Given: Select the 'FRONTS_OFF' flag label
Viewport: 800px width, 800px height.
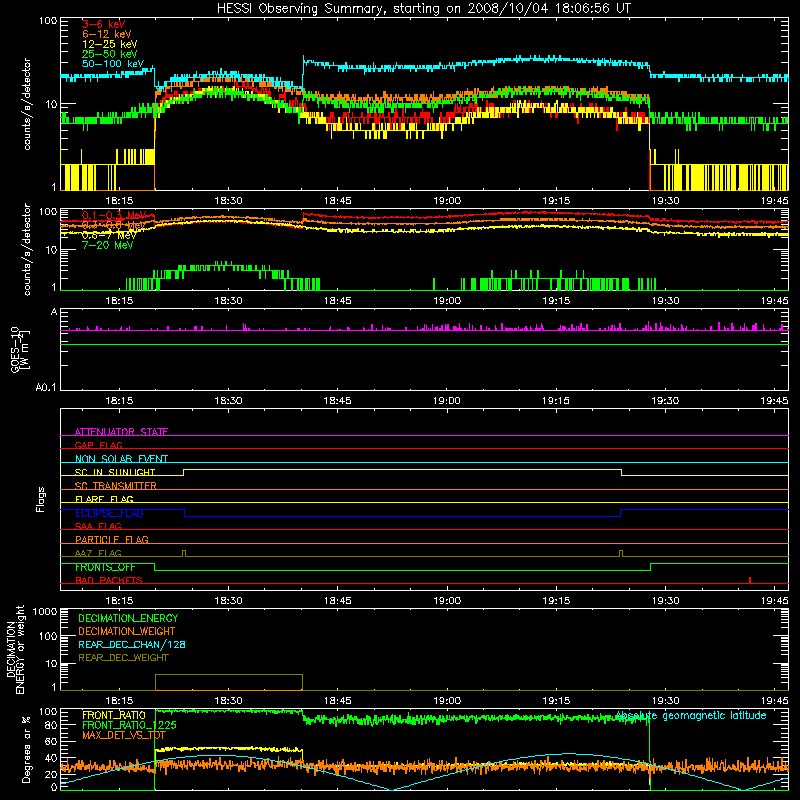Looking at the screenshot, I should [x=105, y=567].
